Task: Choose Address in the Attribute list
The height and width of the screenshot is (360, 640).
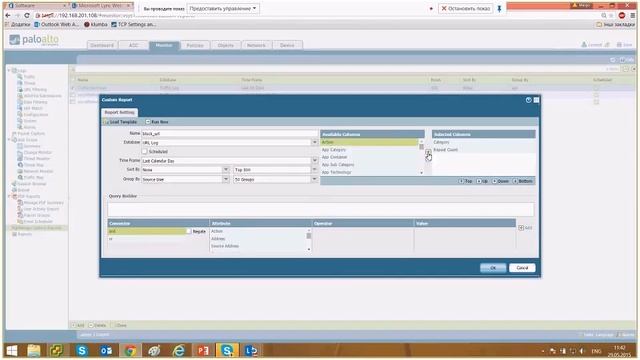Action: tap(258, 239)
